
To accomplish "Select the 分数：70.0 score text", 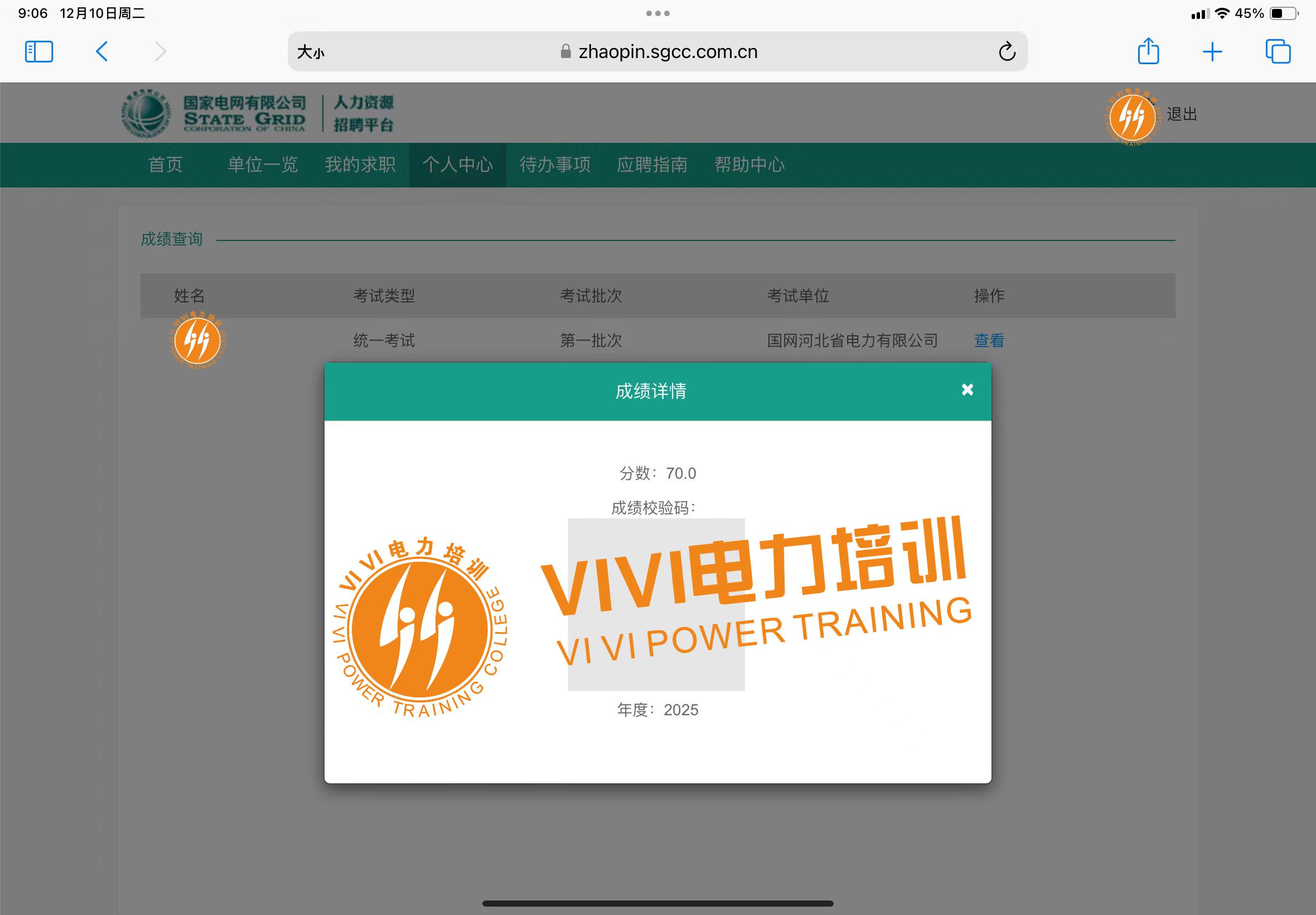I will point(657,474).
